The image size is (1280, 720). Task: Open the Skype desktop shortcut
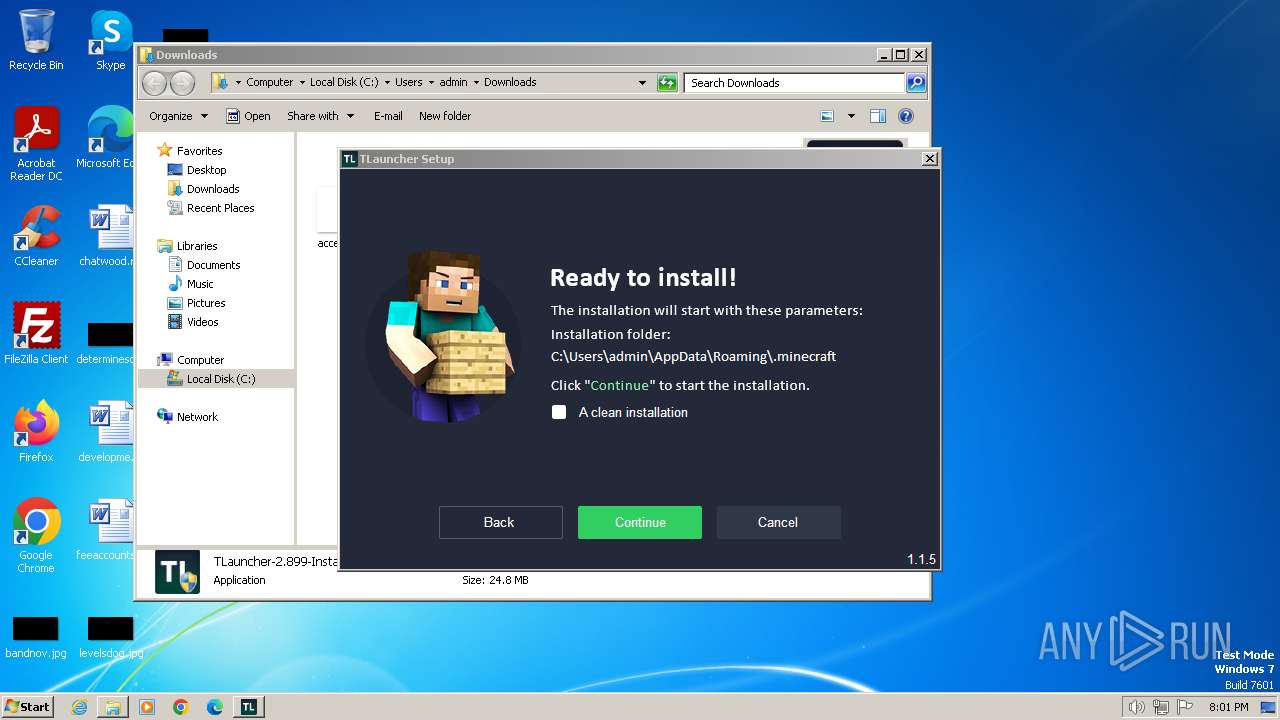pyautogui.click(x=110, y=40)
